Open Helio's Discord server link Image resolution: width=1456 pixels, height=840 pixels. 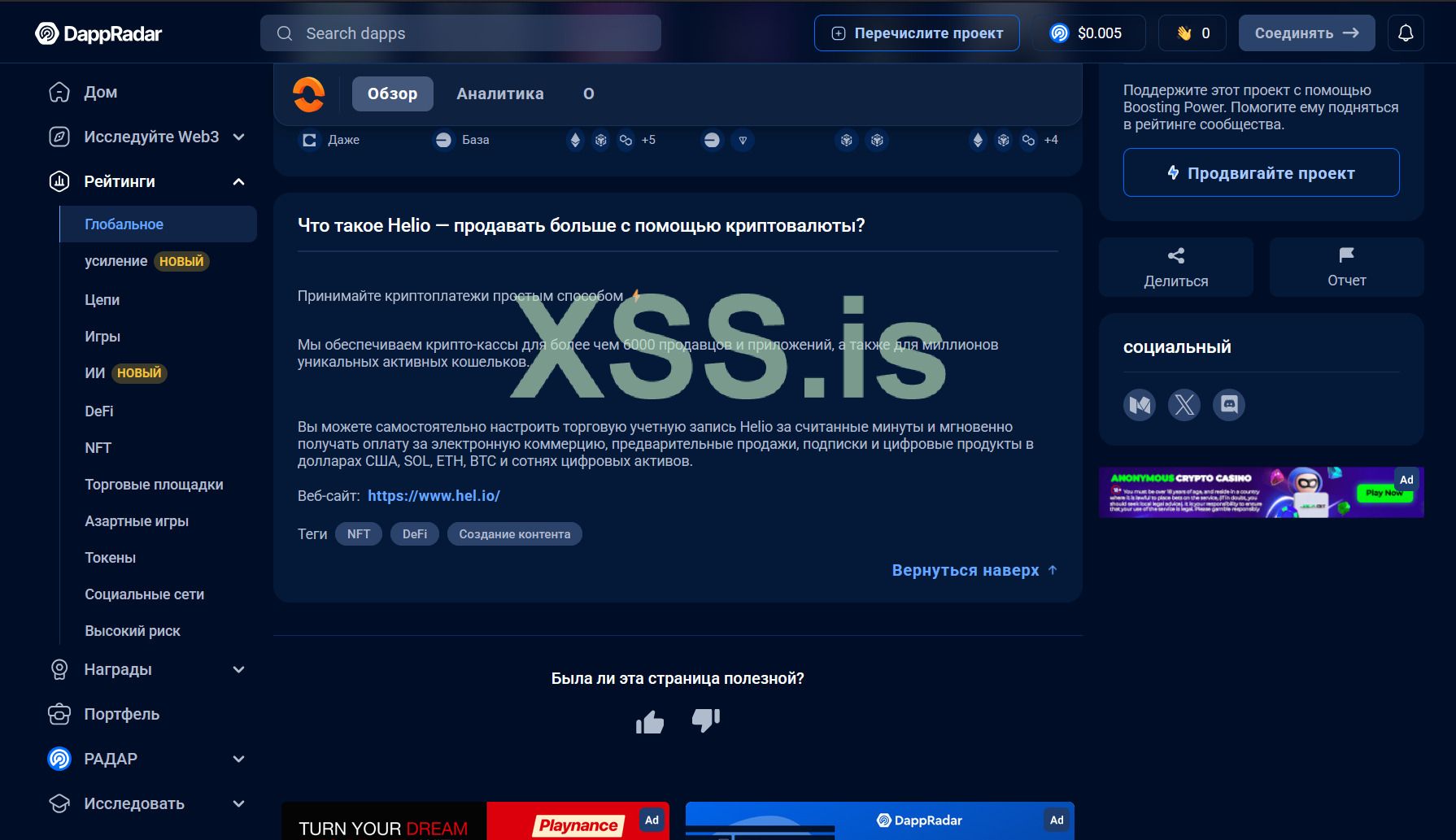click(1229, 404)
